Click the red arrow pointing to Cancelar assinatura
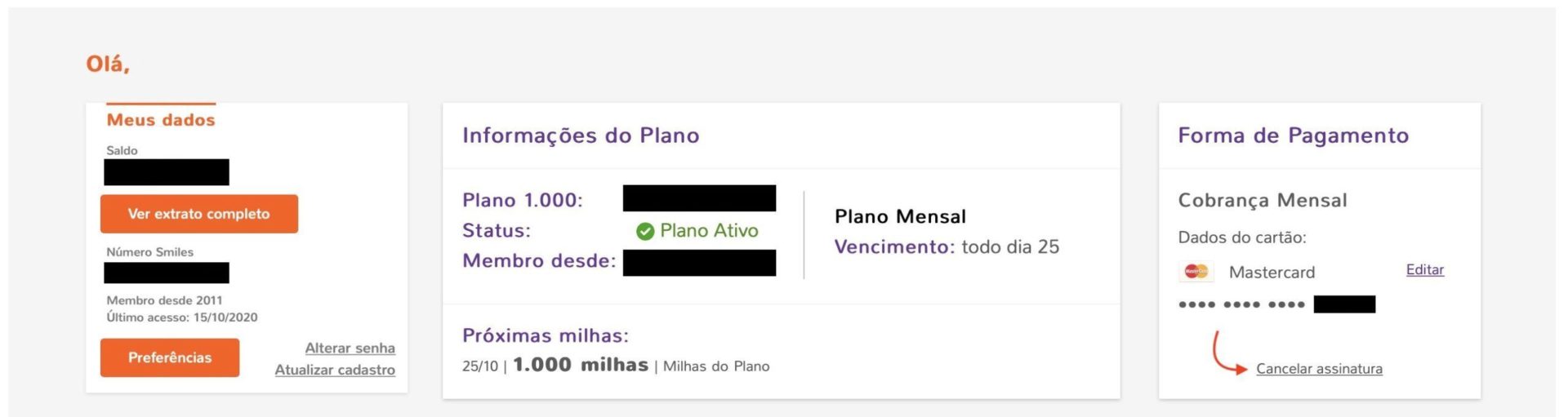 pos(1229,353)
